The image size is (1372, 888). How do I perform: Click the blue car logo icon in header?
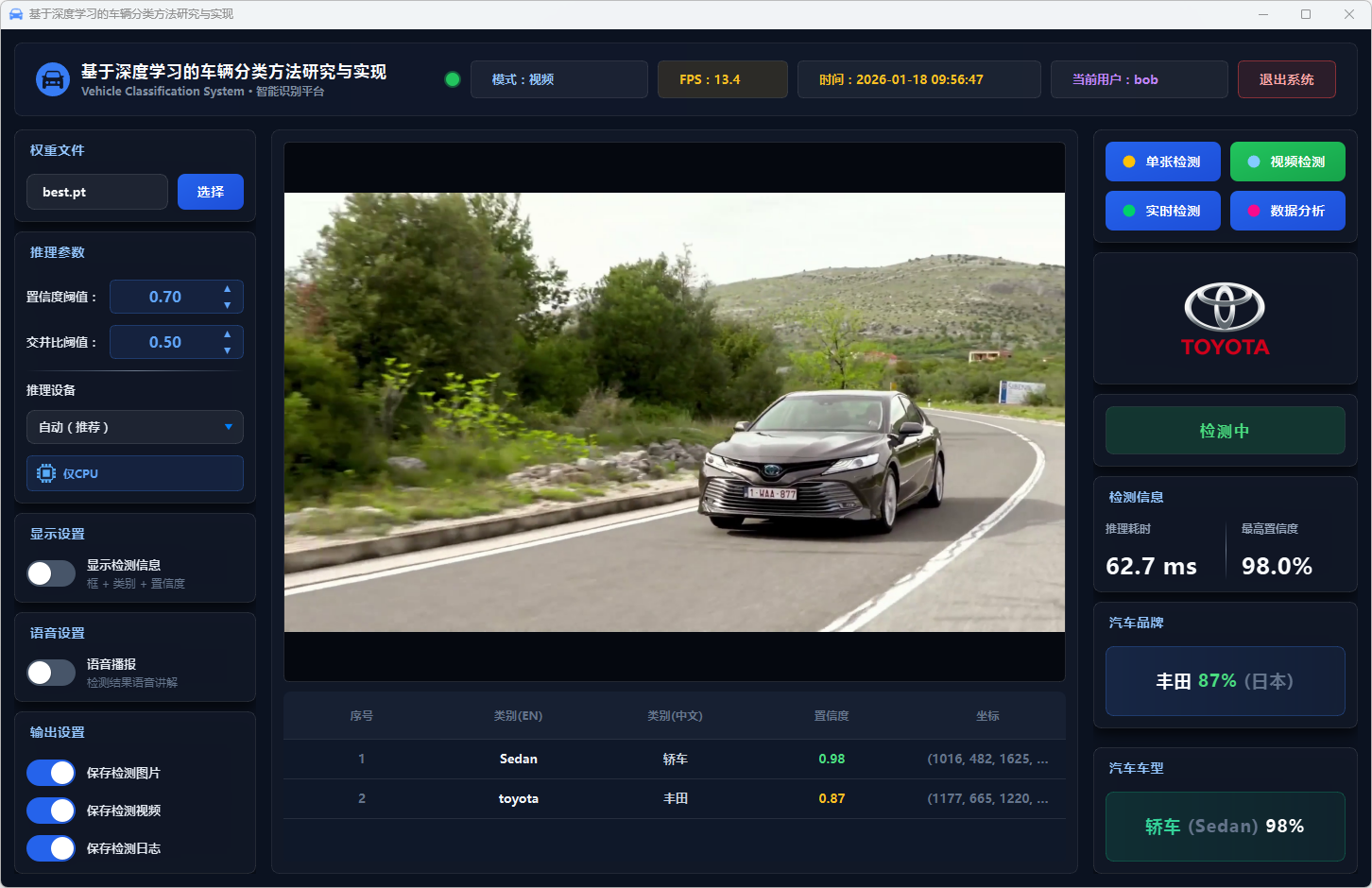point(53,79)
